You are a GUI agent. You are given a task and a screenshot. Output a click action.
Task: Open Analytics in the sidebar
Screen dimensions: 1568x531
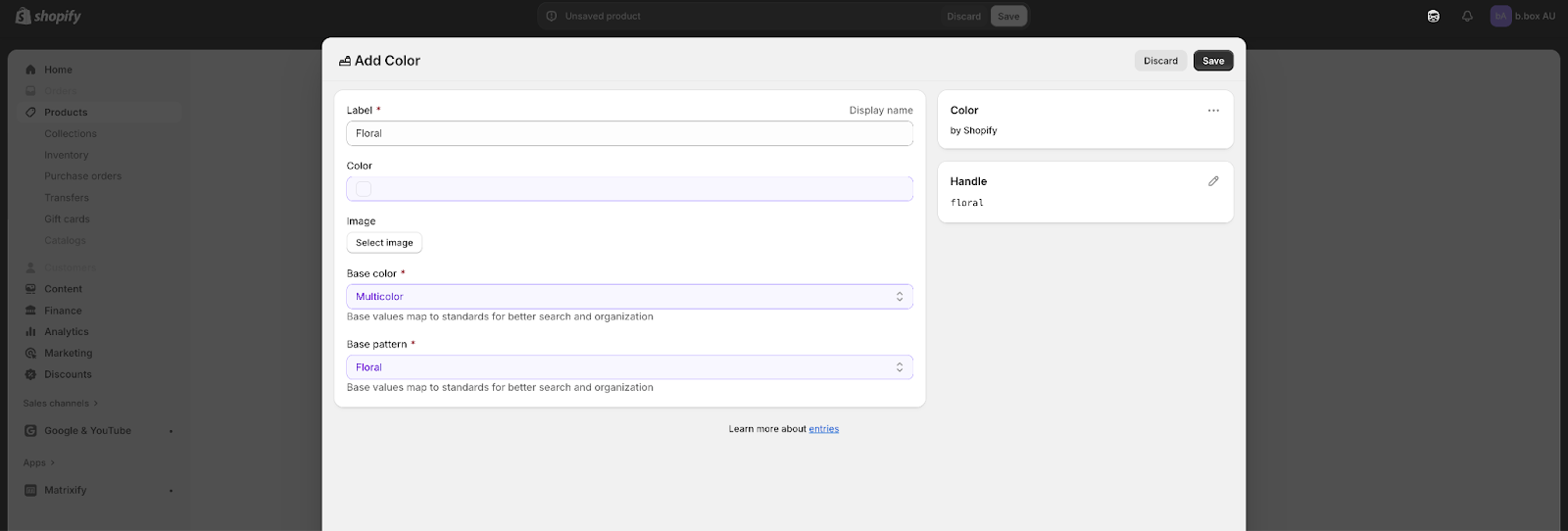pos(66,332)
